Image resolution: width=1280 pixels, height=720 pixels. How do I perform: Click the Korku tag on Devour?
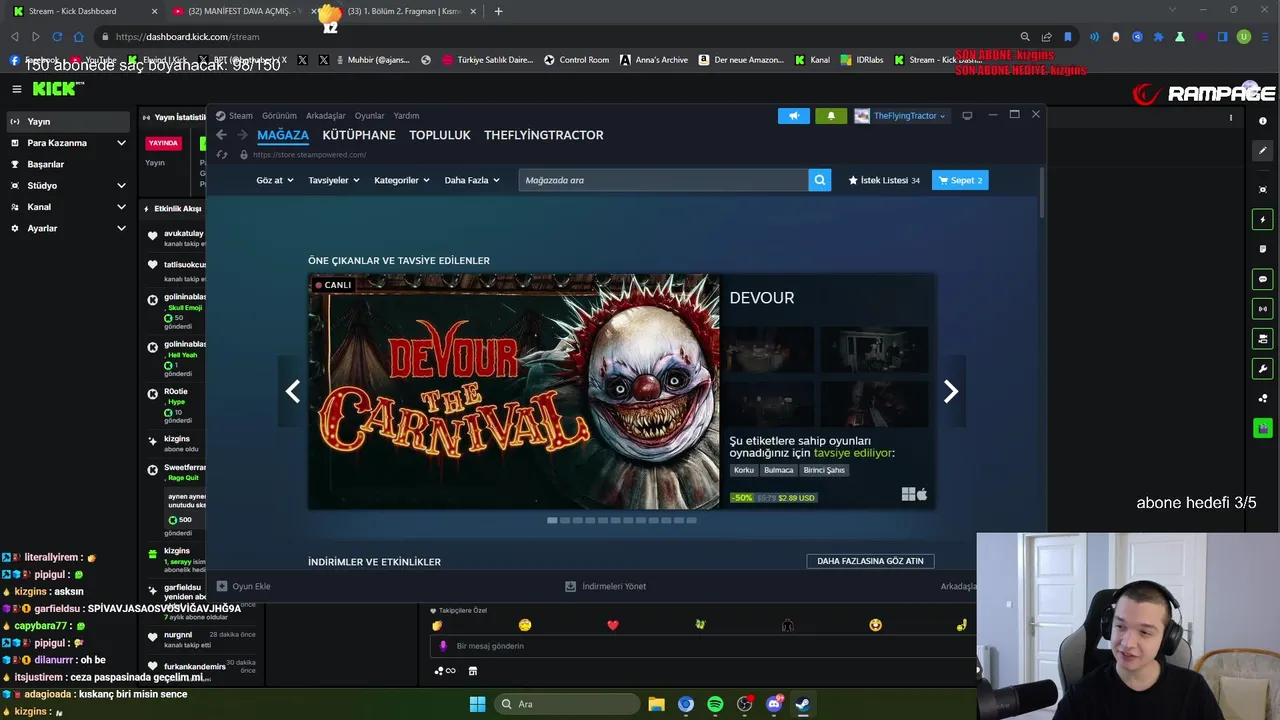pyautogui.click(x=744, y=470)
